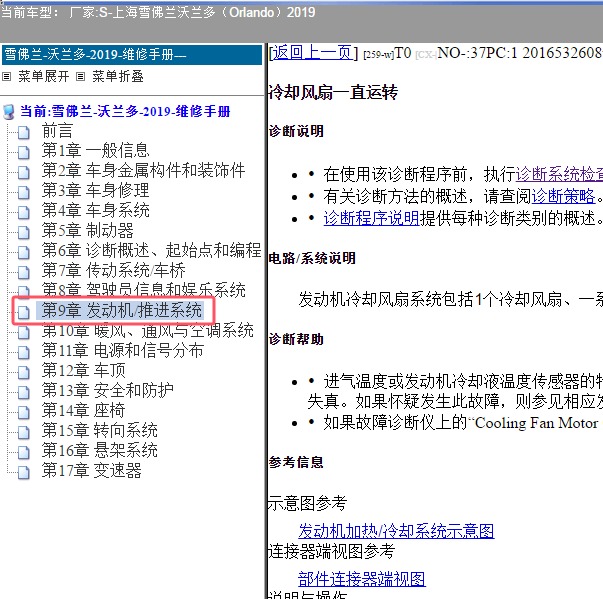Click page icon beside 第12章 车顶
Screen dimensions: 603x599
point(24,372)
